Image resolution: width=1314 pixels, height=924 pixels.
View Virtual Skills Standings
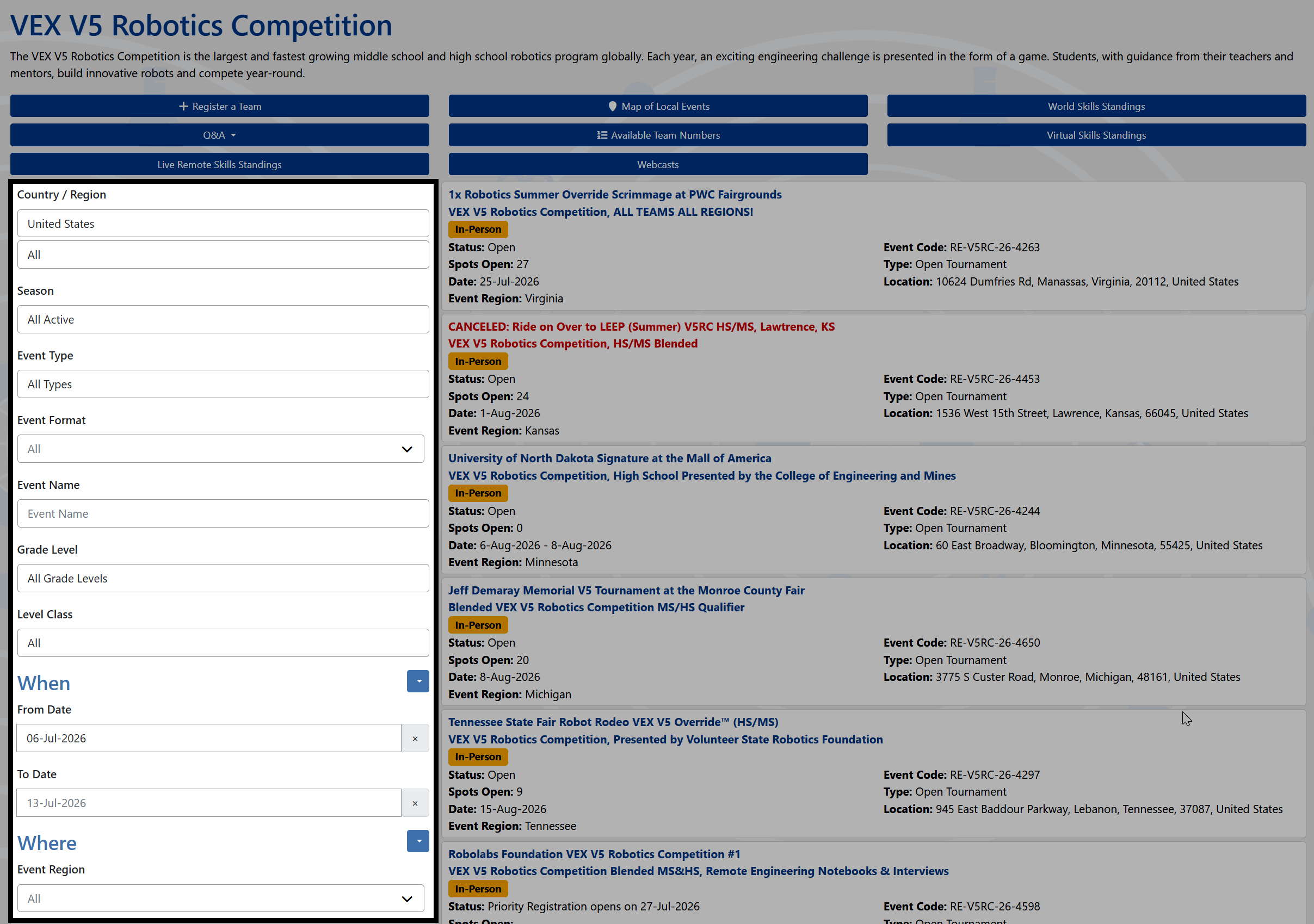coord(1096,135)
